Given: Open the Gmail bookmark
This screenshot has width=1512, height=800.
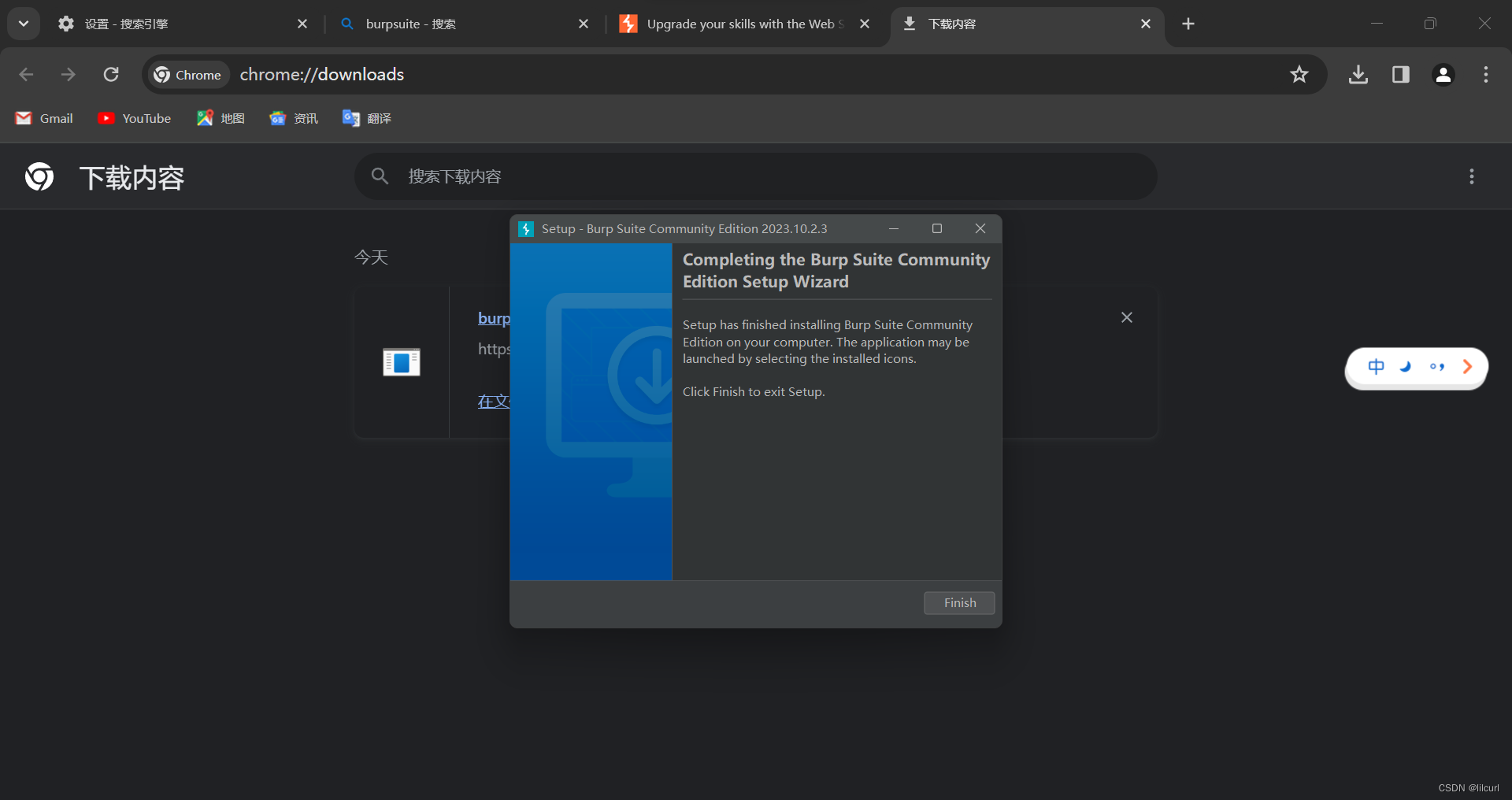Looking at the screenshot, I should [x=45, y=118].
